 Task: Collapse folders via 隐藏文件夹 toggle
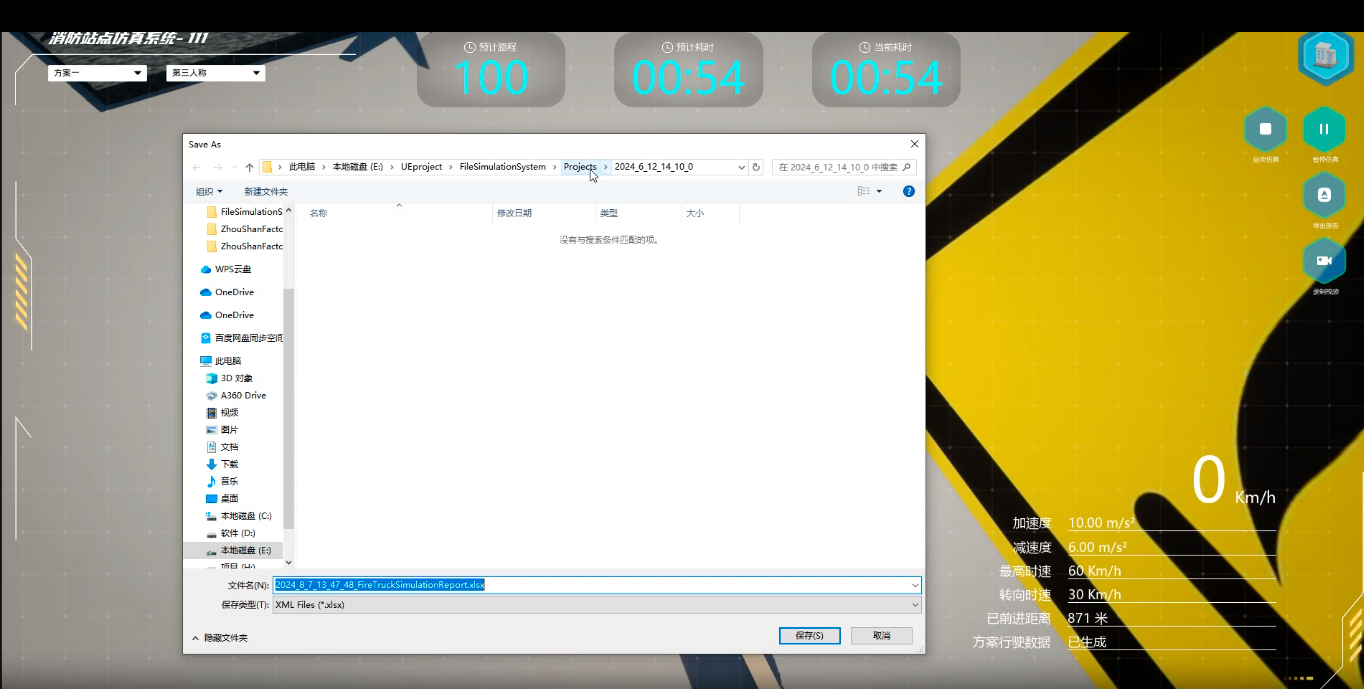coord(220,637)
